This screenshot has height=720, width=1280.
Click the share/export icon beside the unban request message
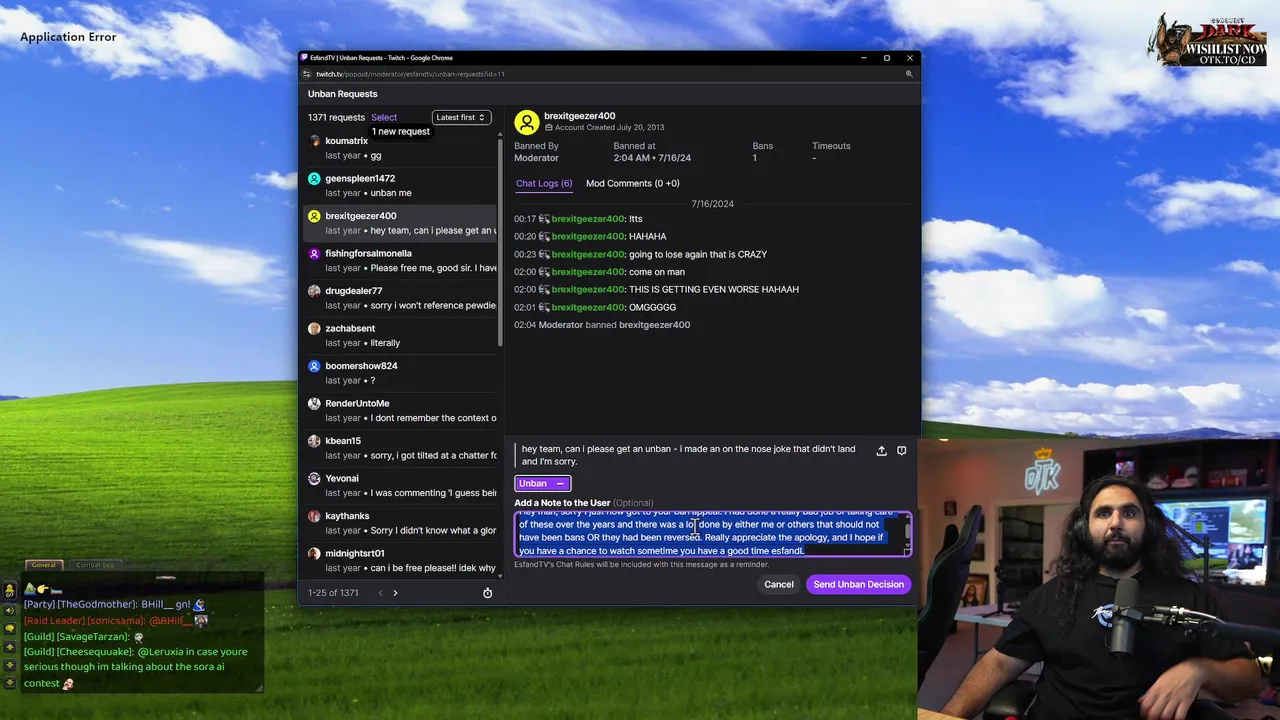pyautogui.click(x=881, y=451)
